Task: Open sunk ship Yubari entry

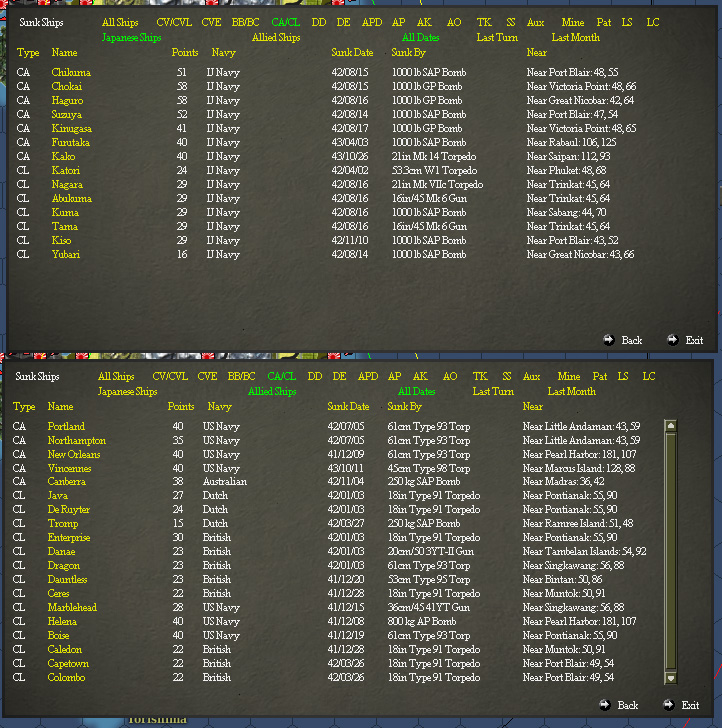Action: tap(65, 254)
